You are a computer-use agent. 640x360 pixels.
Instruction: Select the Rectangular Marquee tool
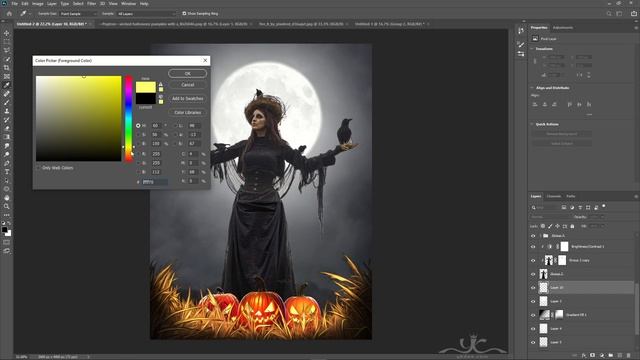point(7,42)
